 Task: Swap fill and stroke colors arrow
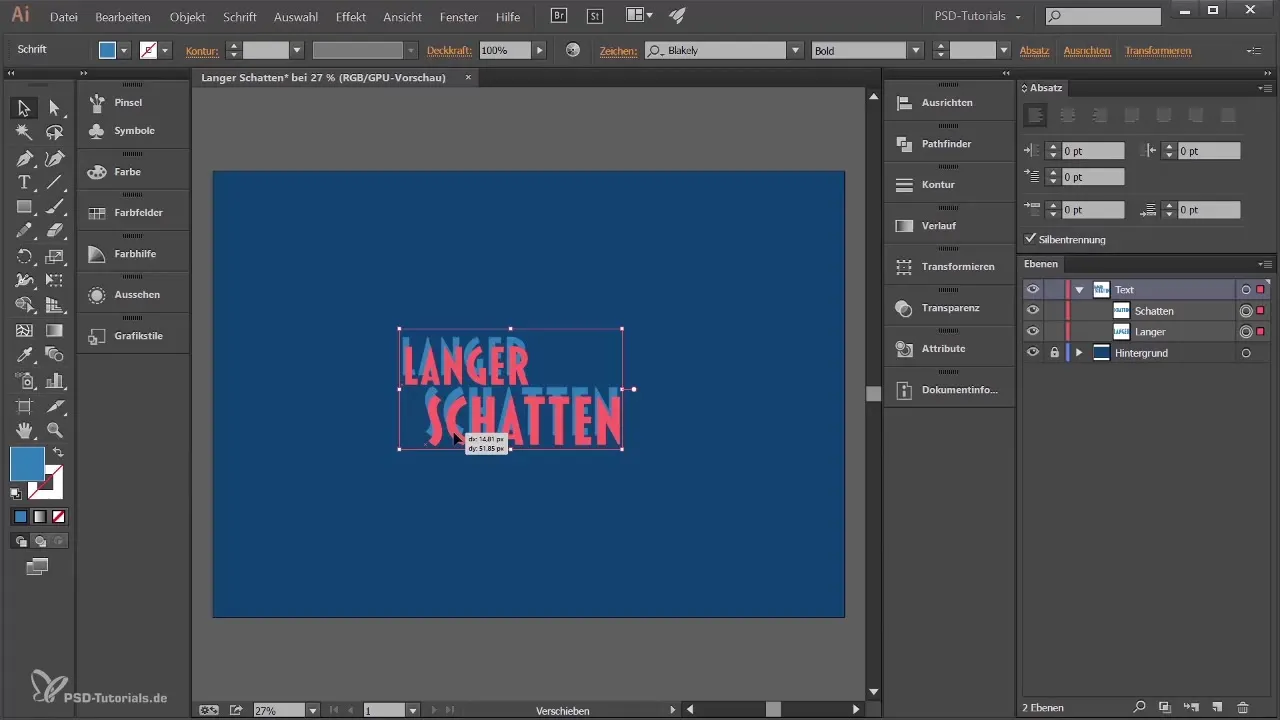click(59, 453)
